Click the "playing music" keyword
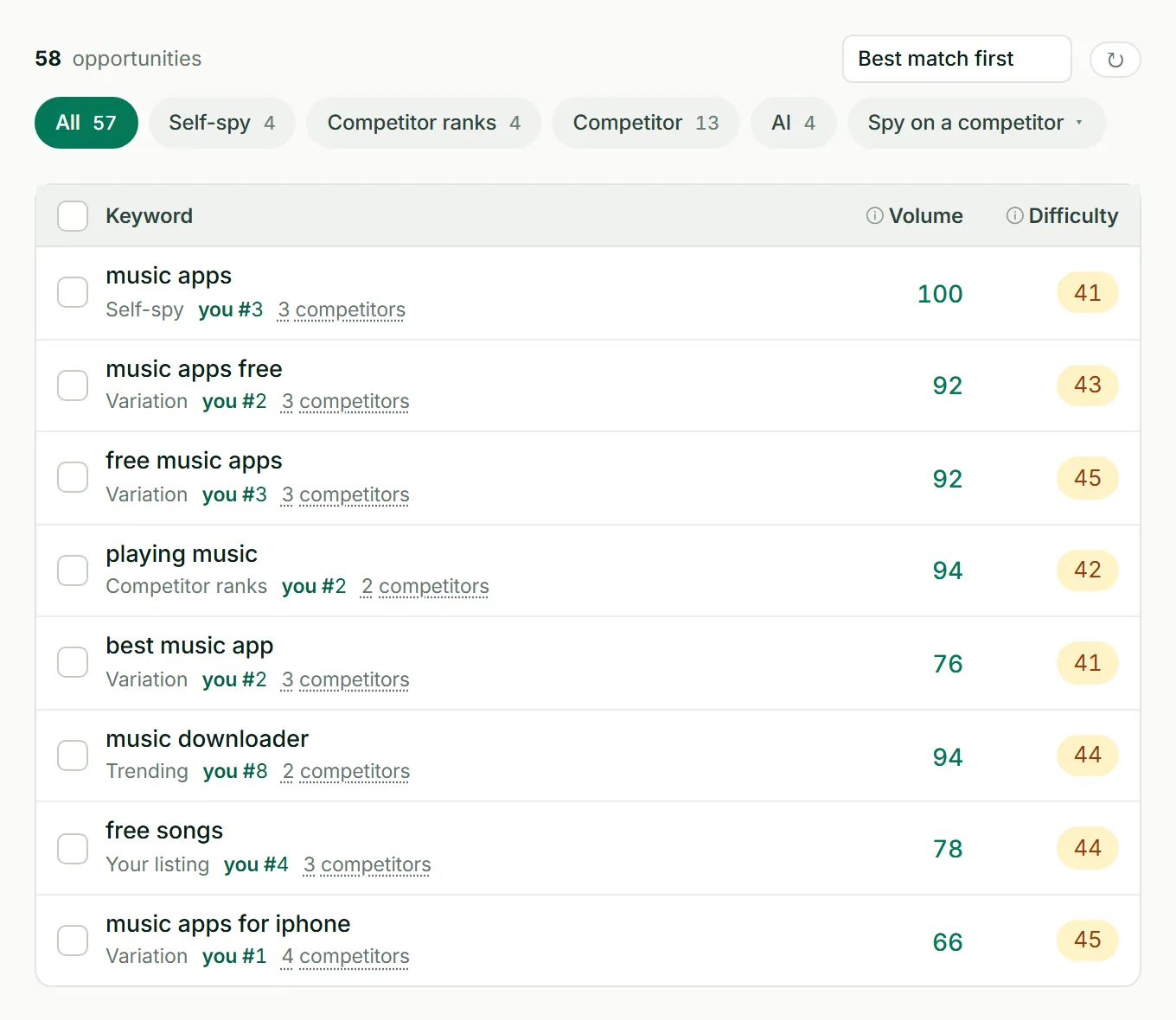The image size is (1176, 1020). click(182, 554)
